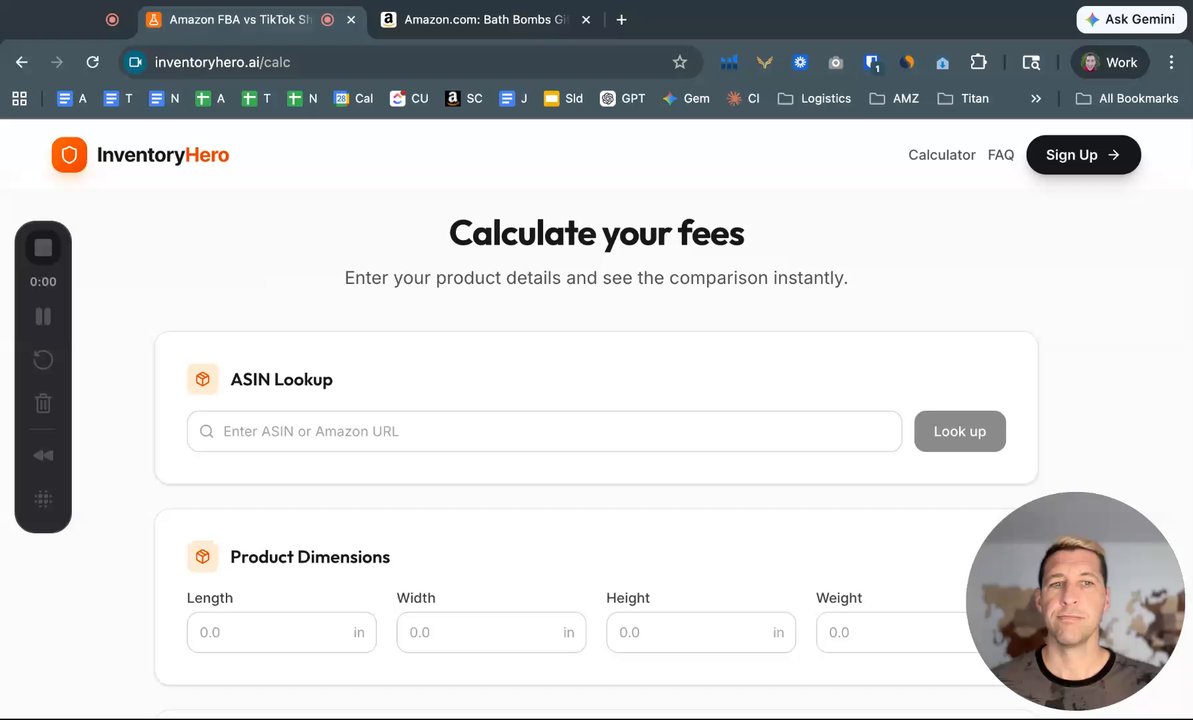The width and height of the screenshot is (1193, 720).
Task: Click the blue gear extension icon
Action: click(800, 62)
